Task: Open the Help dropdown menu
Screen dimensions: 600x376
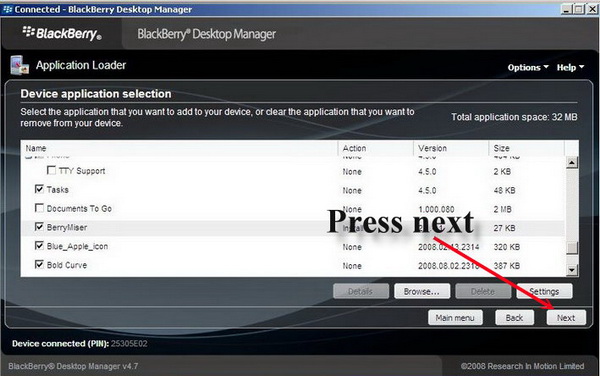Action: (x=570, y=67)
